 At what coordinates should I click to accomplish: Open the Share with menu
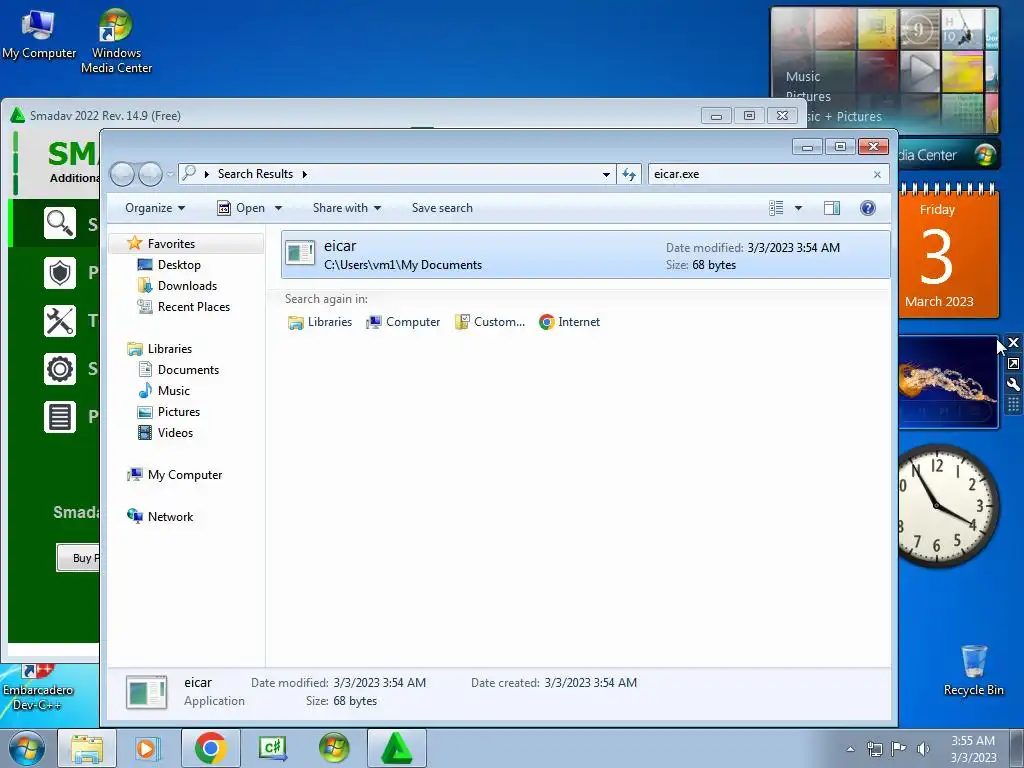click(346, 208)
